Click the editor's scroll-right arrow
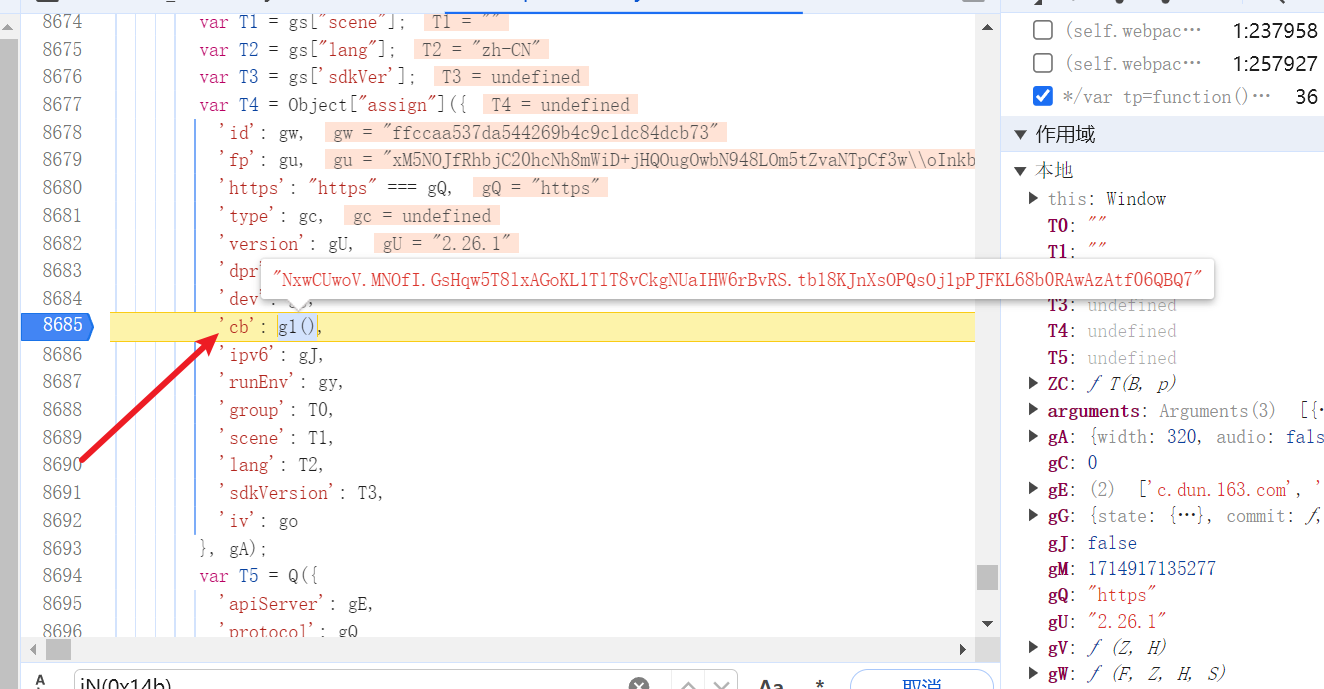Screen dimensions: 1324x689 (x=964, y=650)
